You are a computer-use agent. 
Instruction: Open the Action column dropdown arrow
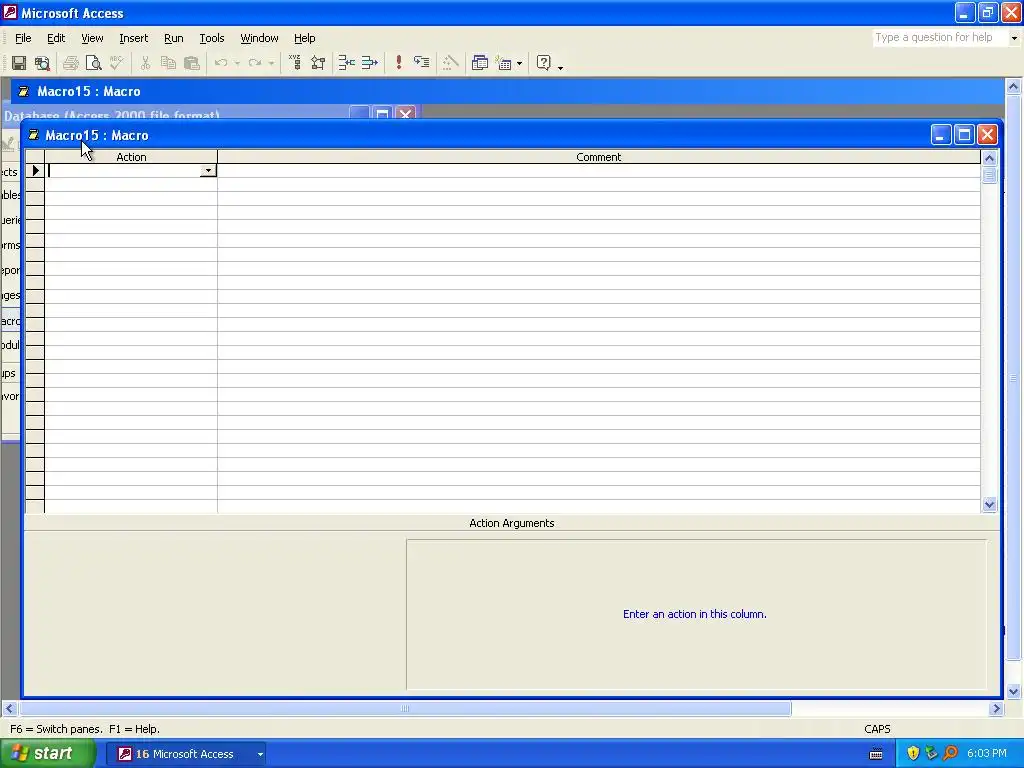(208, 170)
